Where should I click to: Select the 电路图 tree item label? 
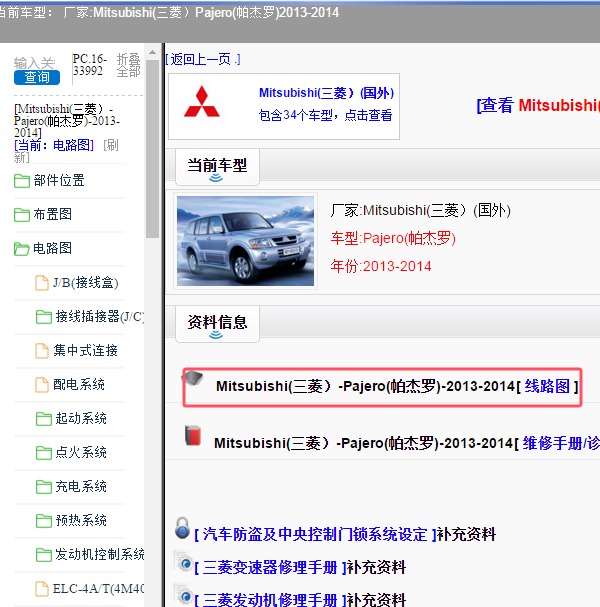click(53, 248)
